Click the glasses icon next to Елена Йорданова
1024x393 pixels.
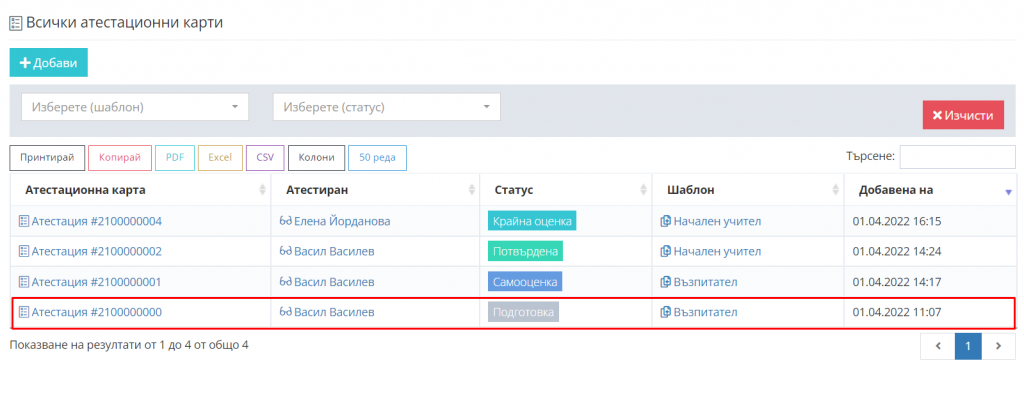click(285, 221)
